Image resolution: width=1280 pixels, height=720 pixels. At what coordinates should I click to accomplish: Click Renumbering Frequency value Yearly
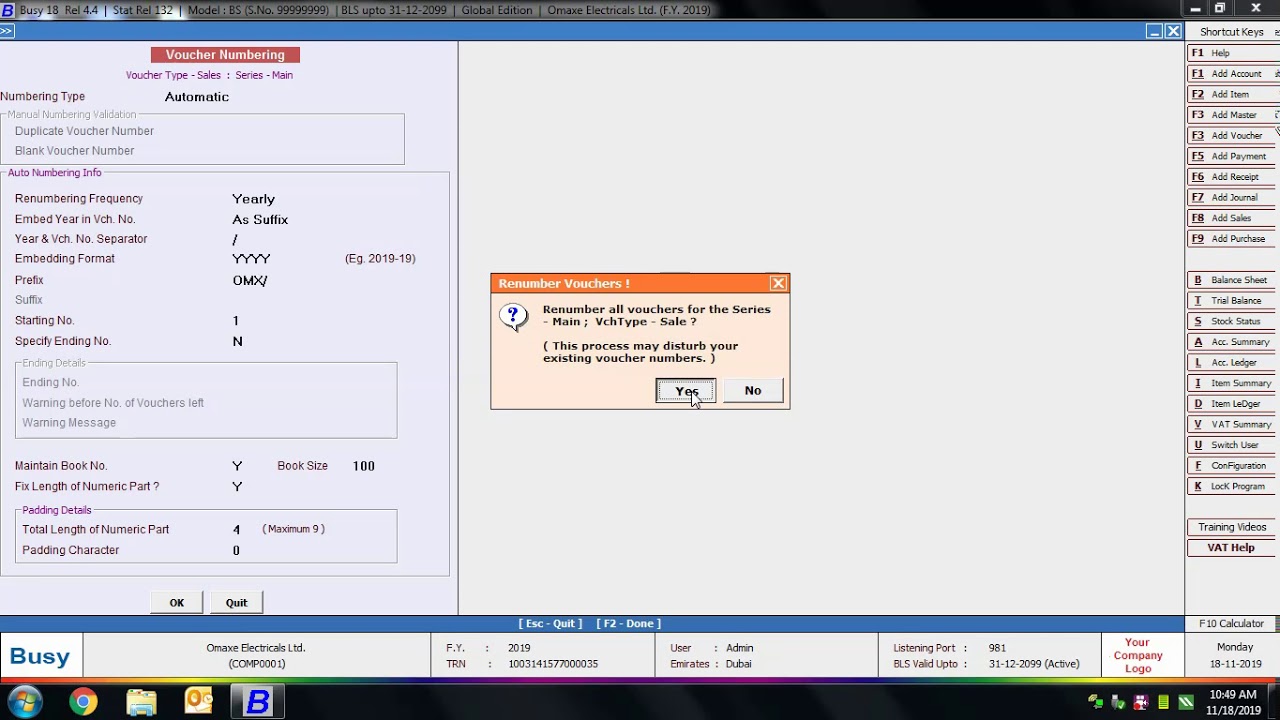click(254, 199)
